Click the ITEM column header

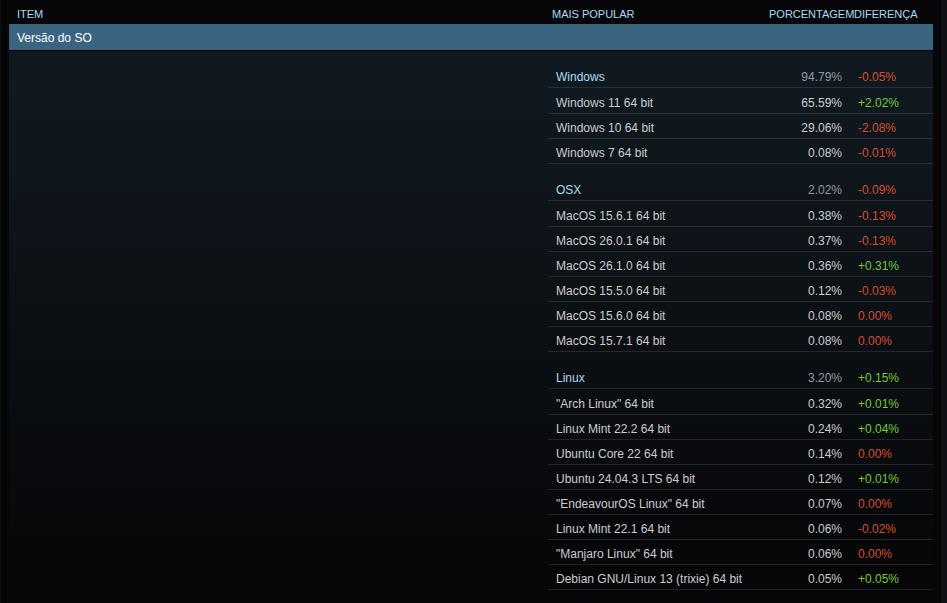[x=30, y=14]
